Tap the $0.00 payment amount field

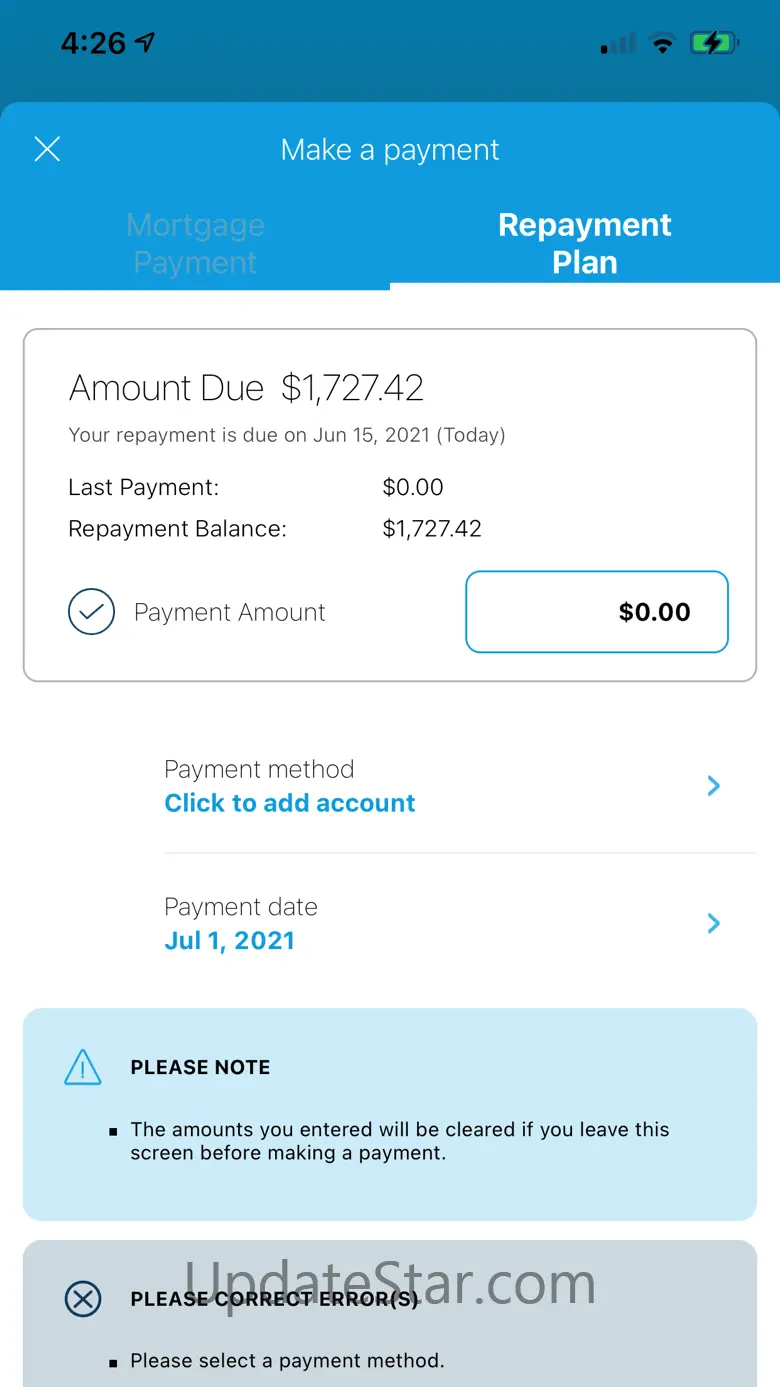[x=597, y=612]
